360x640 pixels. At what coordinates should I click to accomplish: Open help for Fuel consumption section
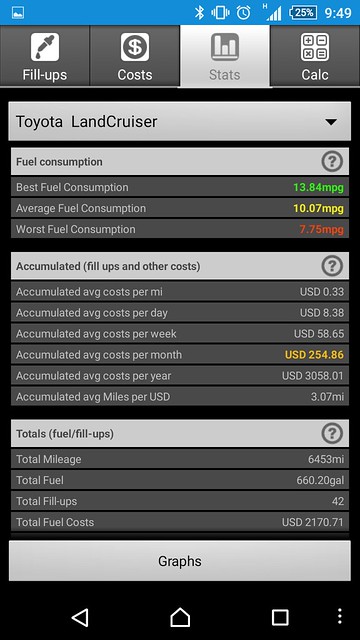(x=332, y=162)
